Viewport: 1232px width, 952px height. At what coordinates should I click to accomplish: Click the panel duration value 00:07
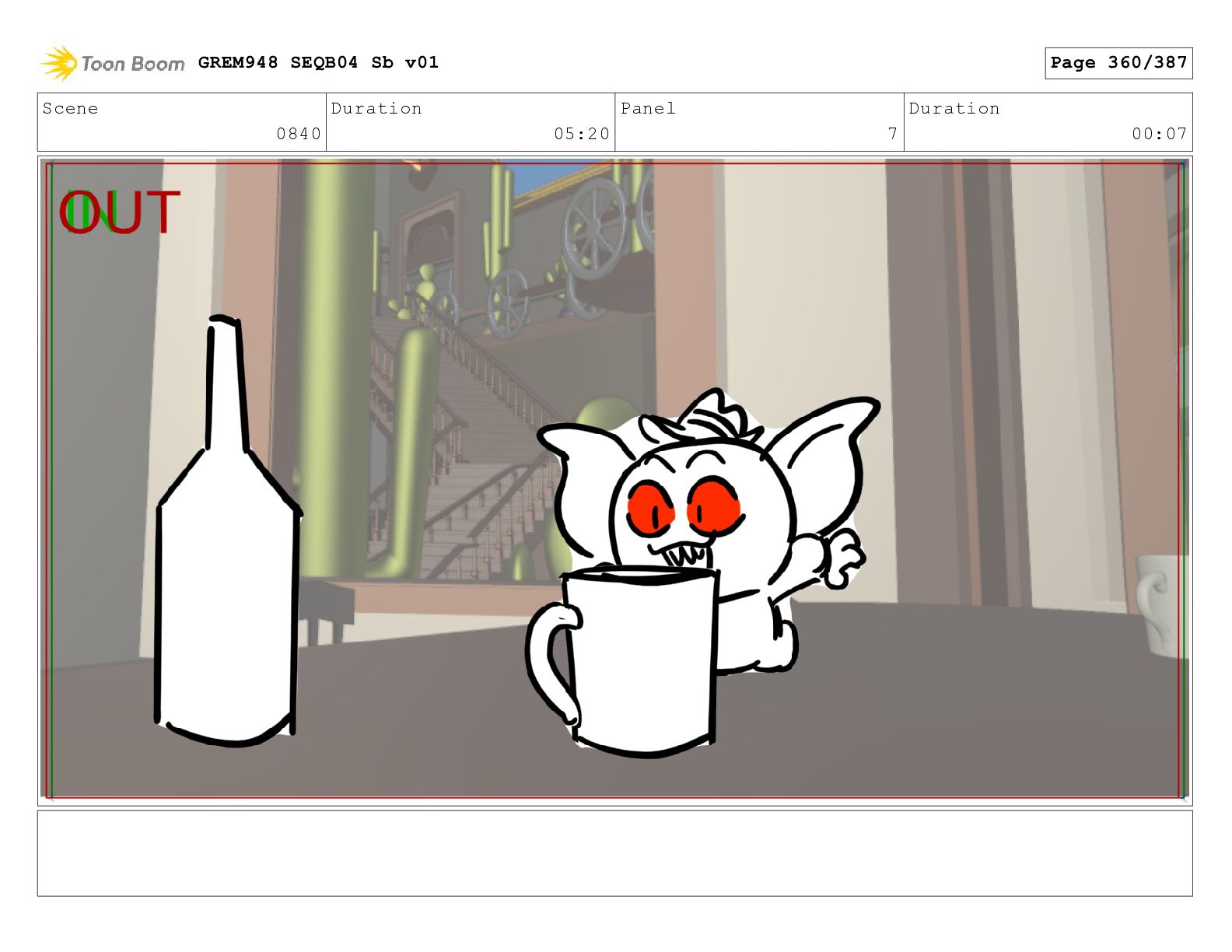click(1160, 134)
